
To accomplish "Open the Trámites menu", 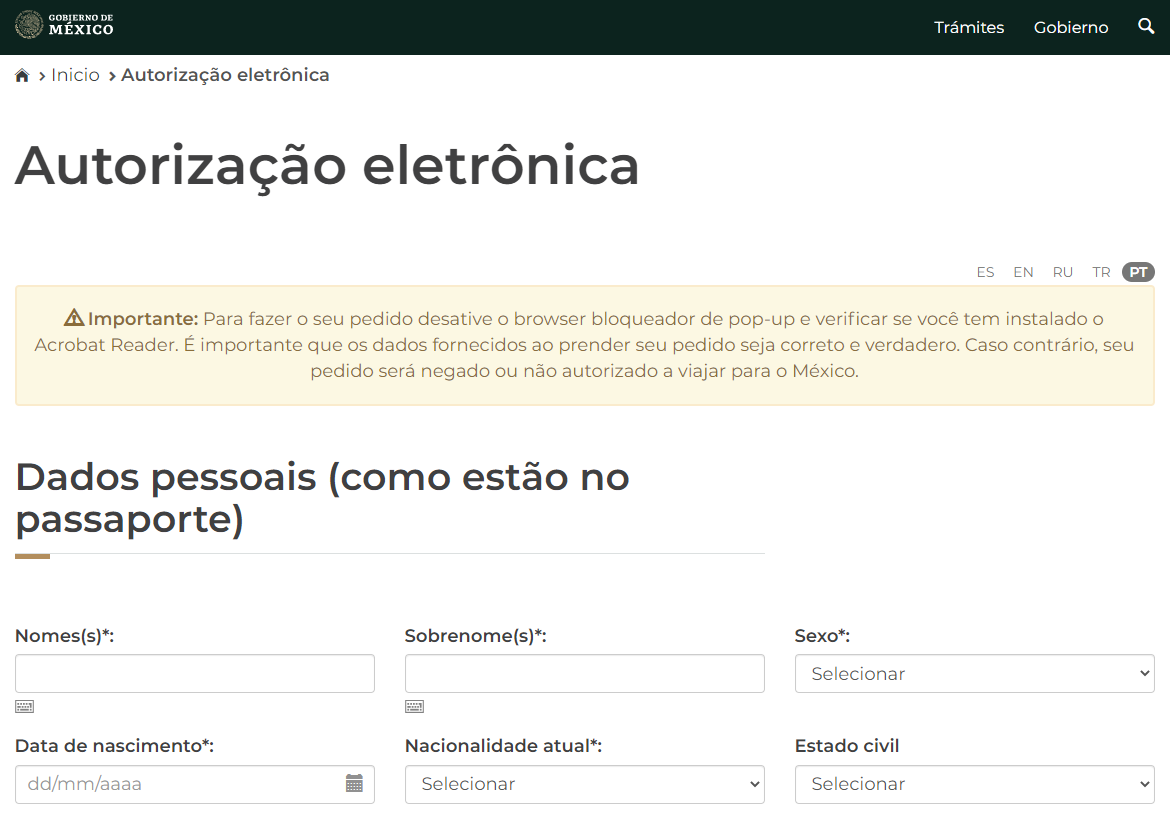I will pos(969,28).
